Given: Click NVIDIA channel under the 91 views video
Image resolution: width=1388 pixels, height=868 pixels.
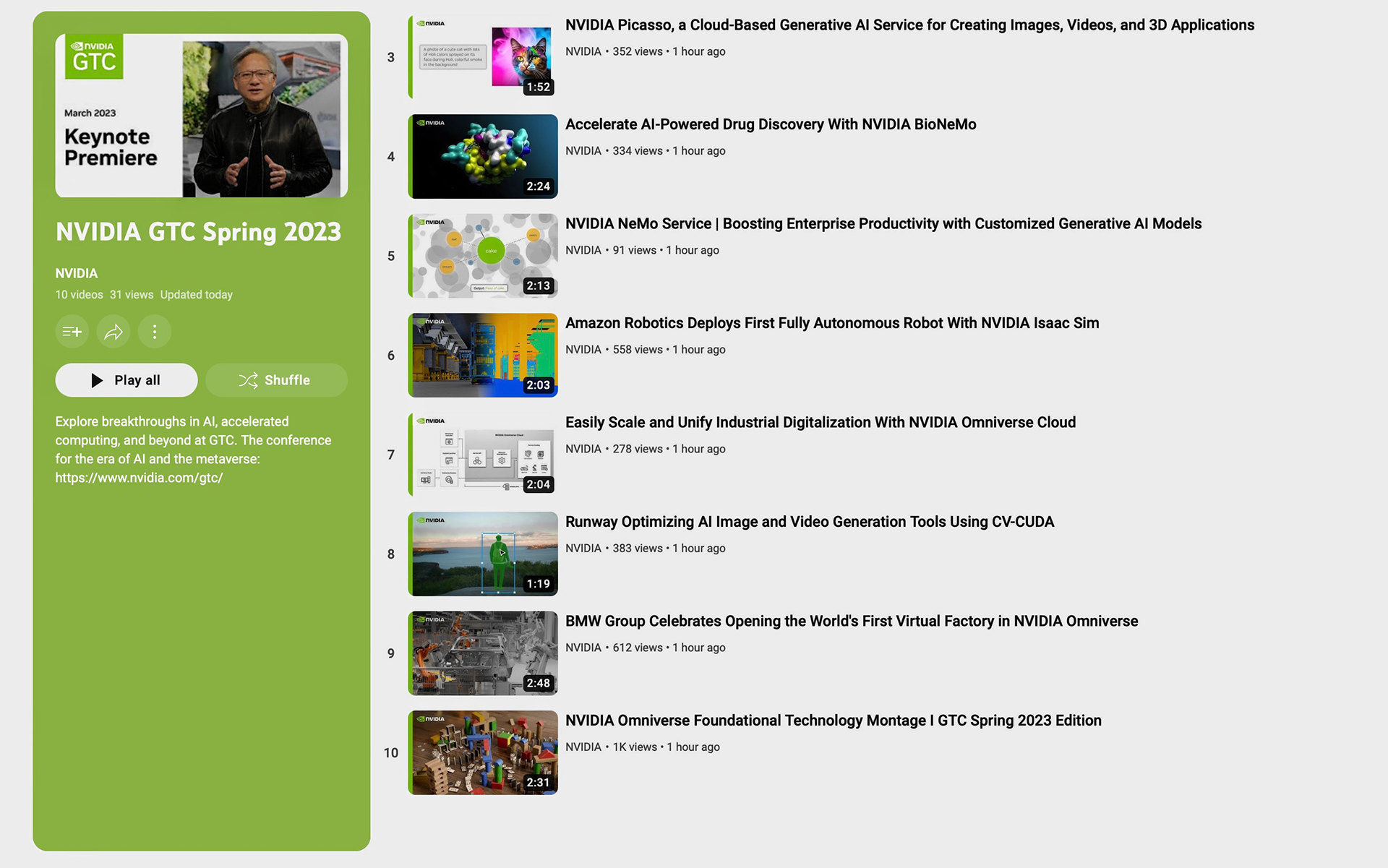Looking at the screenshot, I should (583, 250).
